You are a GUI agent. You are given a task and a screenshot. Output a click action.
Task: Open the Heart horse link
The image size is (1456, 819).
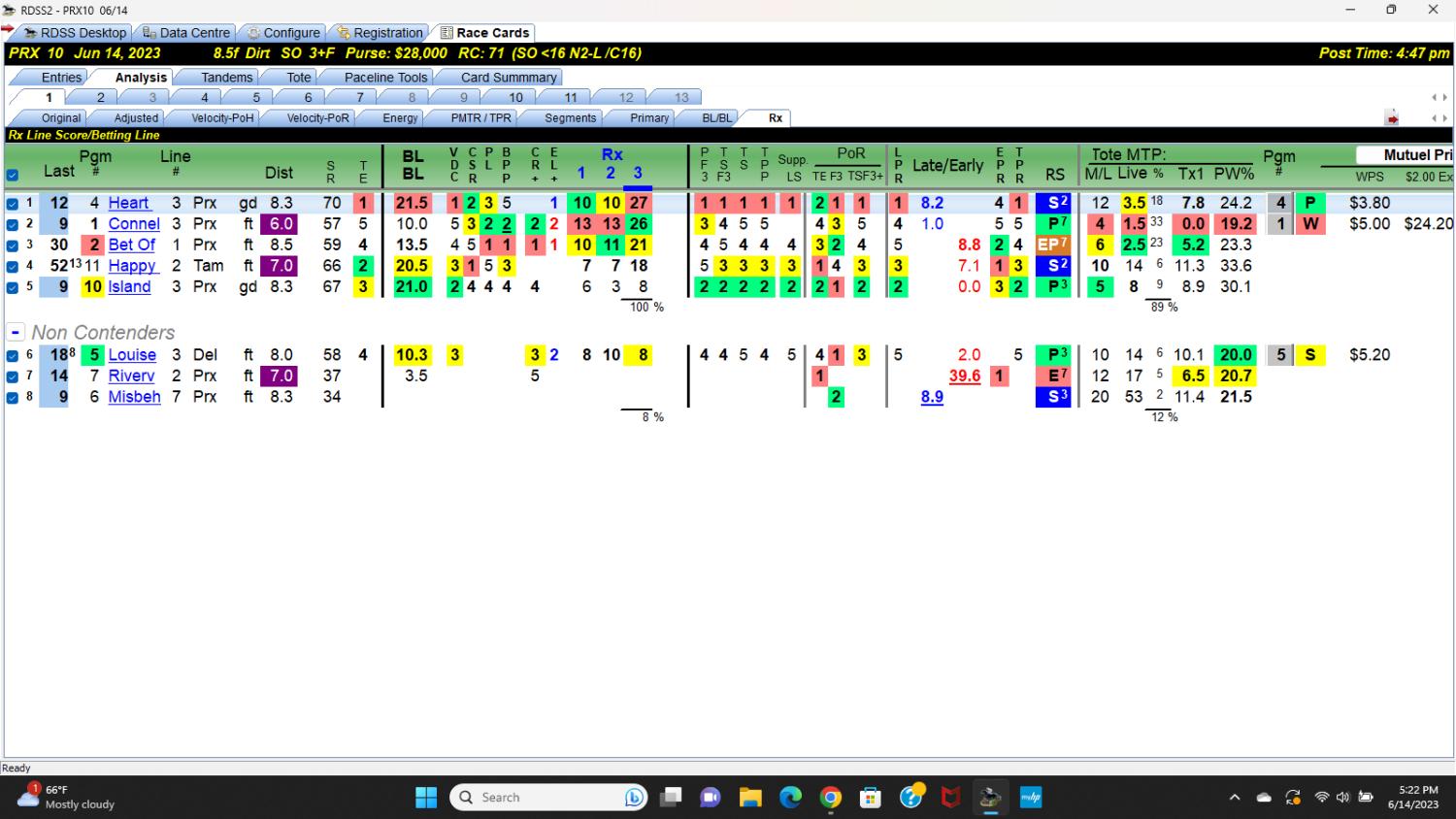[x=128, y=203]
